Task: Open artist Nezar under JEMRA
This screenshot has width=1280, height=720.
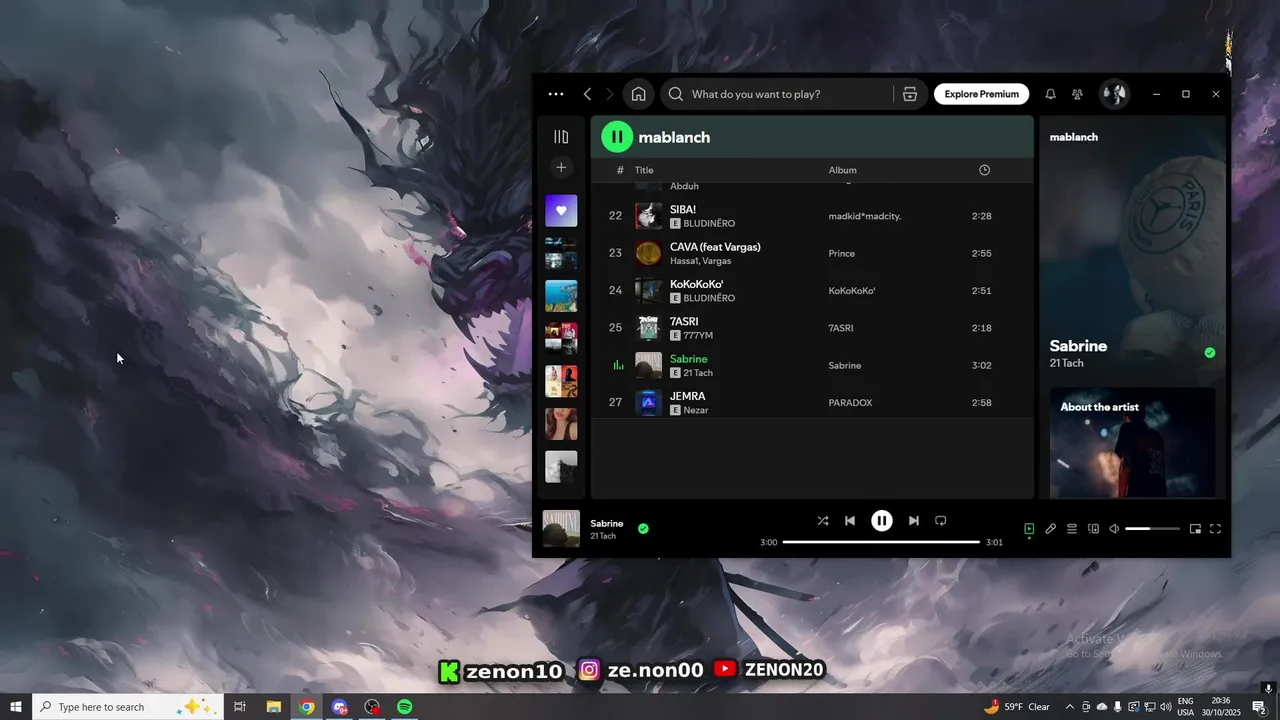Action: 696,410
